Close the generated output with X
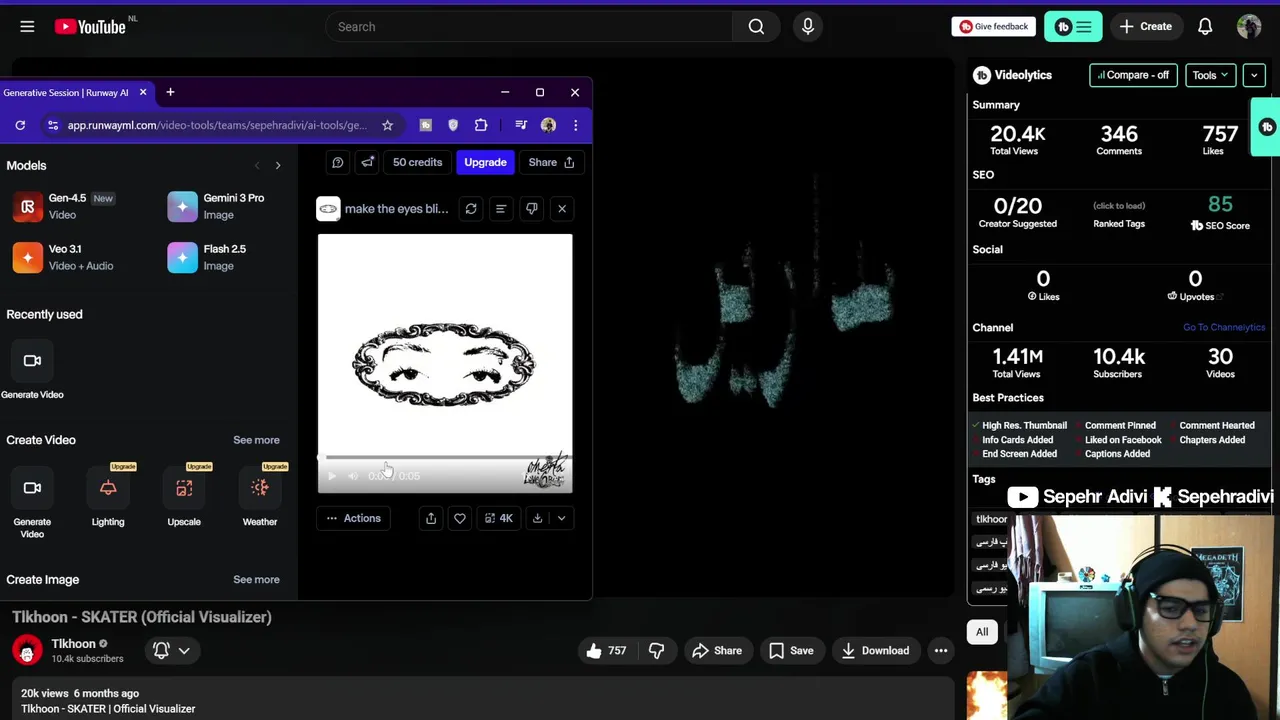The image size is (1280, 720). pos(562,208)
